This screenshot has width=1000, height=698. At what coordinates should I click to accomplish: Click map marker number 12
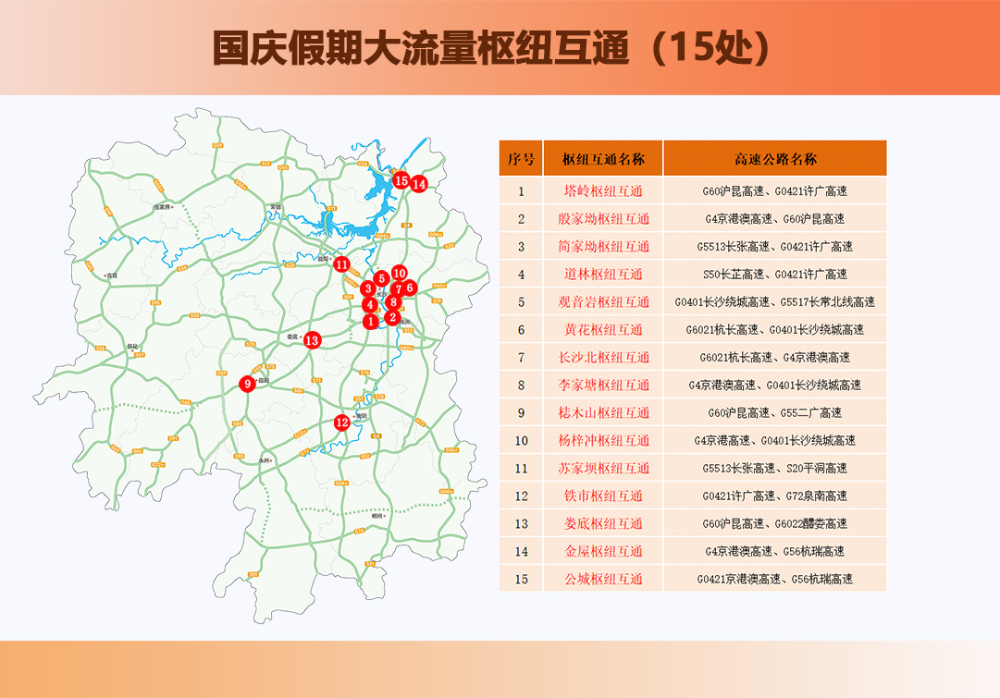(342, 422)
